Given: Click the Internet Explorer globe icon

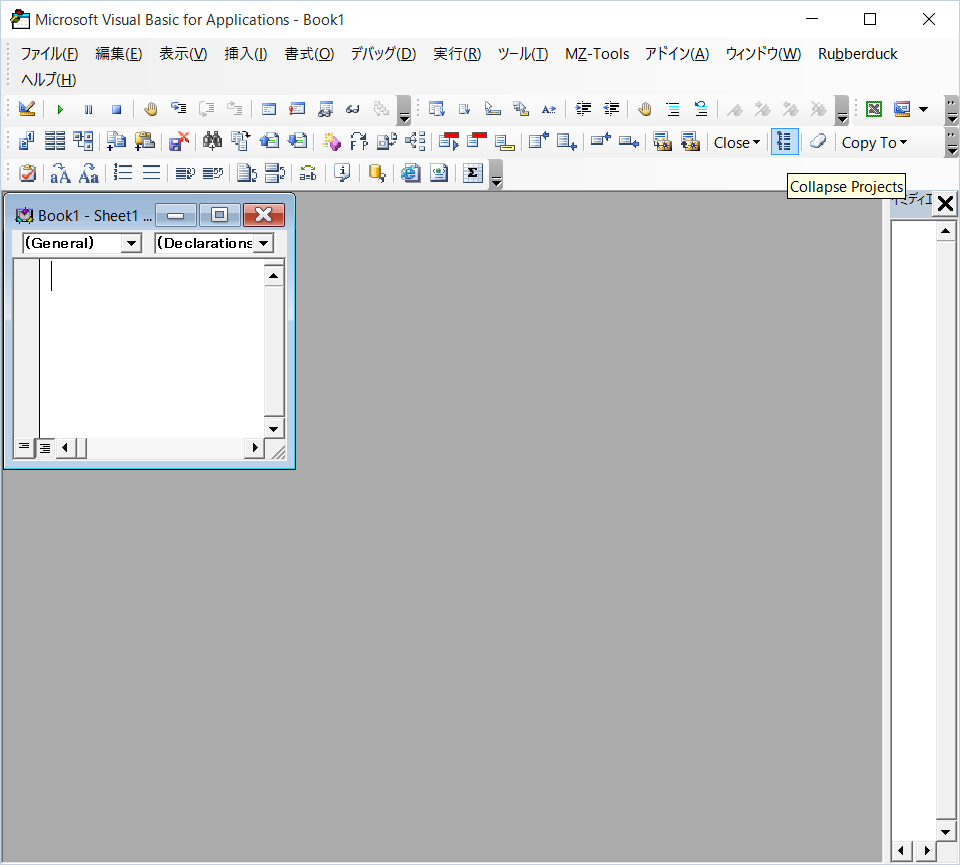Looking at the screenshot, I should pyautogui.click(x=410, y=173).
